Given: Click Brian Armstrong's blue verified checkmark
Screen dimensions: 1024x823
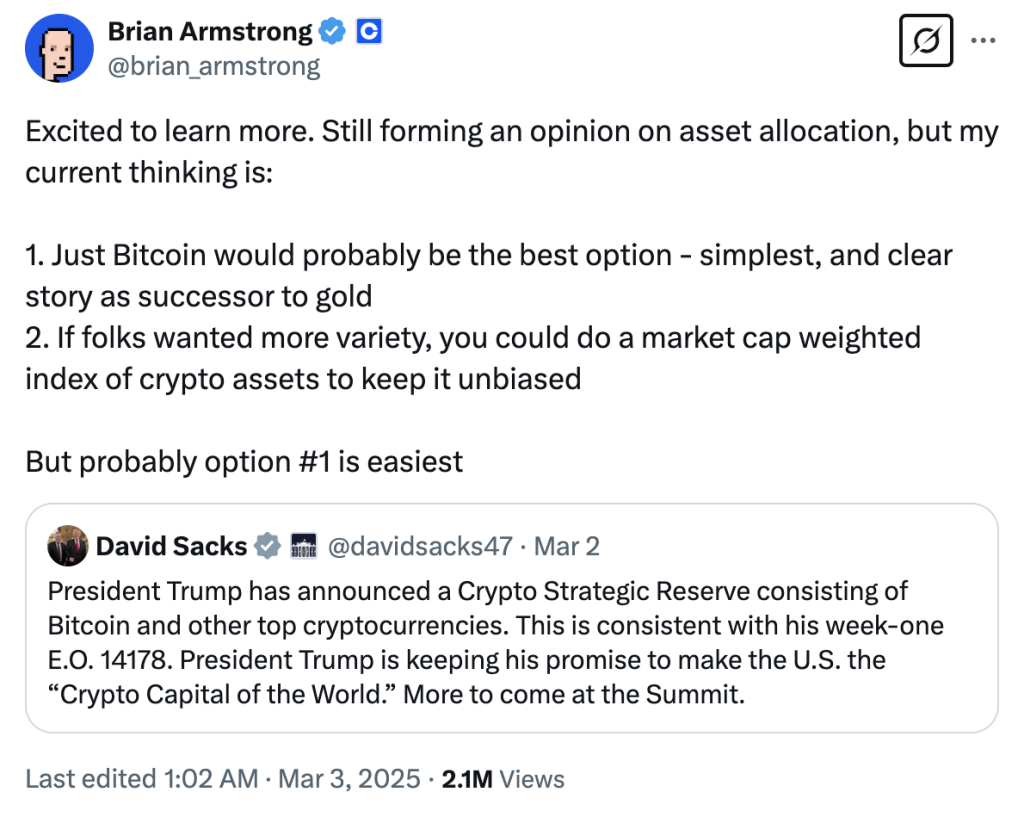Looking at the screenshot, I should [332, 31].
